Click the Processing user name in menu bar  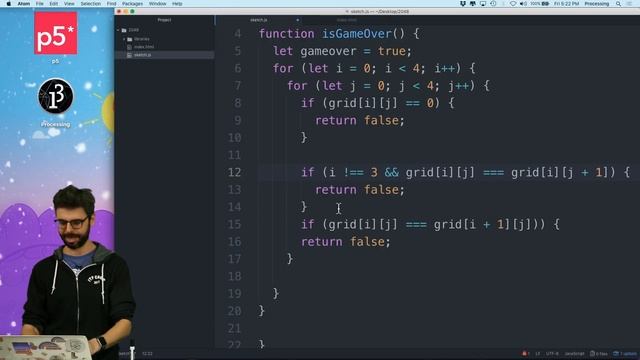(x=597, y=4)
